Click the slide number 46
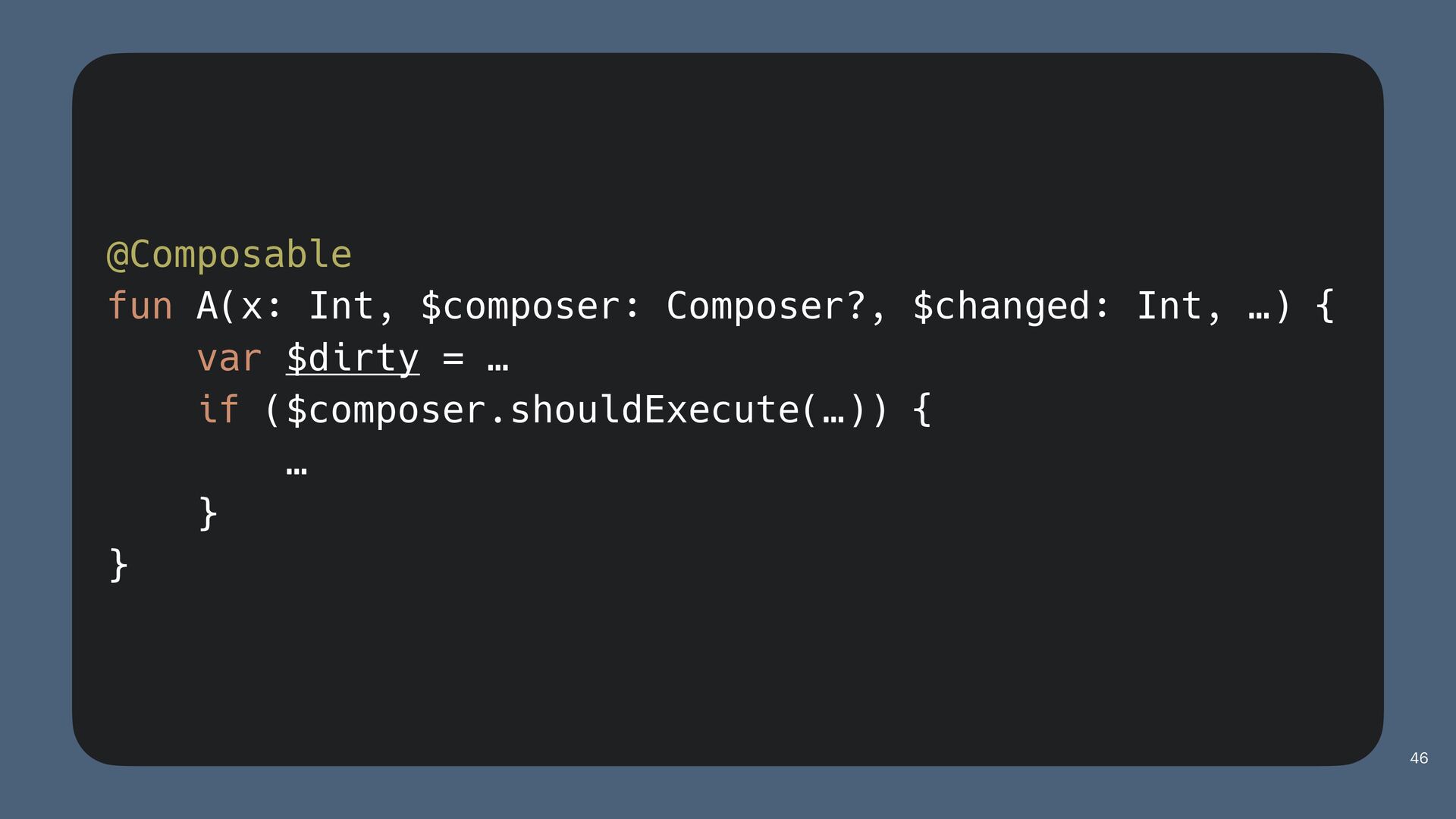The height and width of the screenshot is (819, 1456). (1419, 758)
